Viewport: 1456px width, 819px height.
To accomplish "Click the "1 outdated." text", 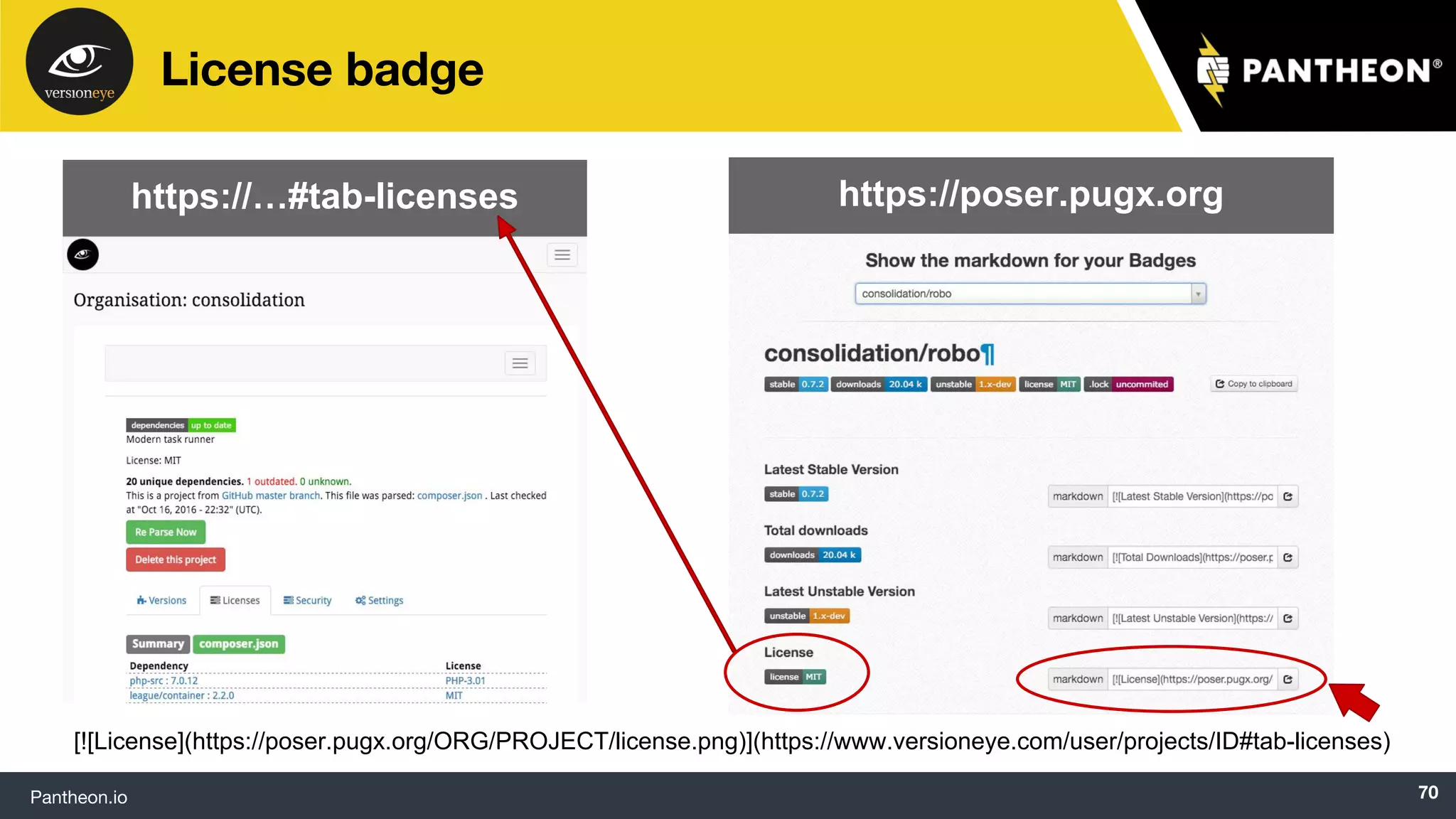I will [x=272, y=481].
